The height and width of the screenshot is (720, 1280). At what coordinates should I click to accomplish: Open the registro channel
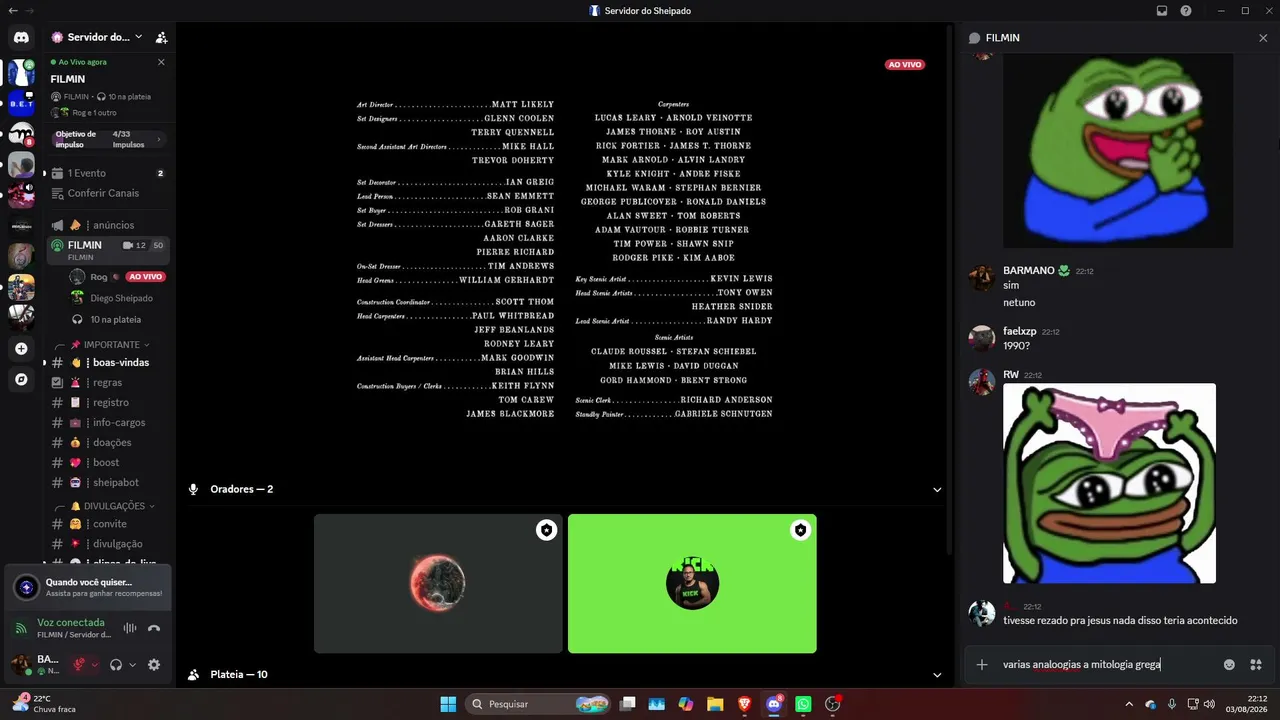click(x=109, y=403)
